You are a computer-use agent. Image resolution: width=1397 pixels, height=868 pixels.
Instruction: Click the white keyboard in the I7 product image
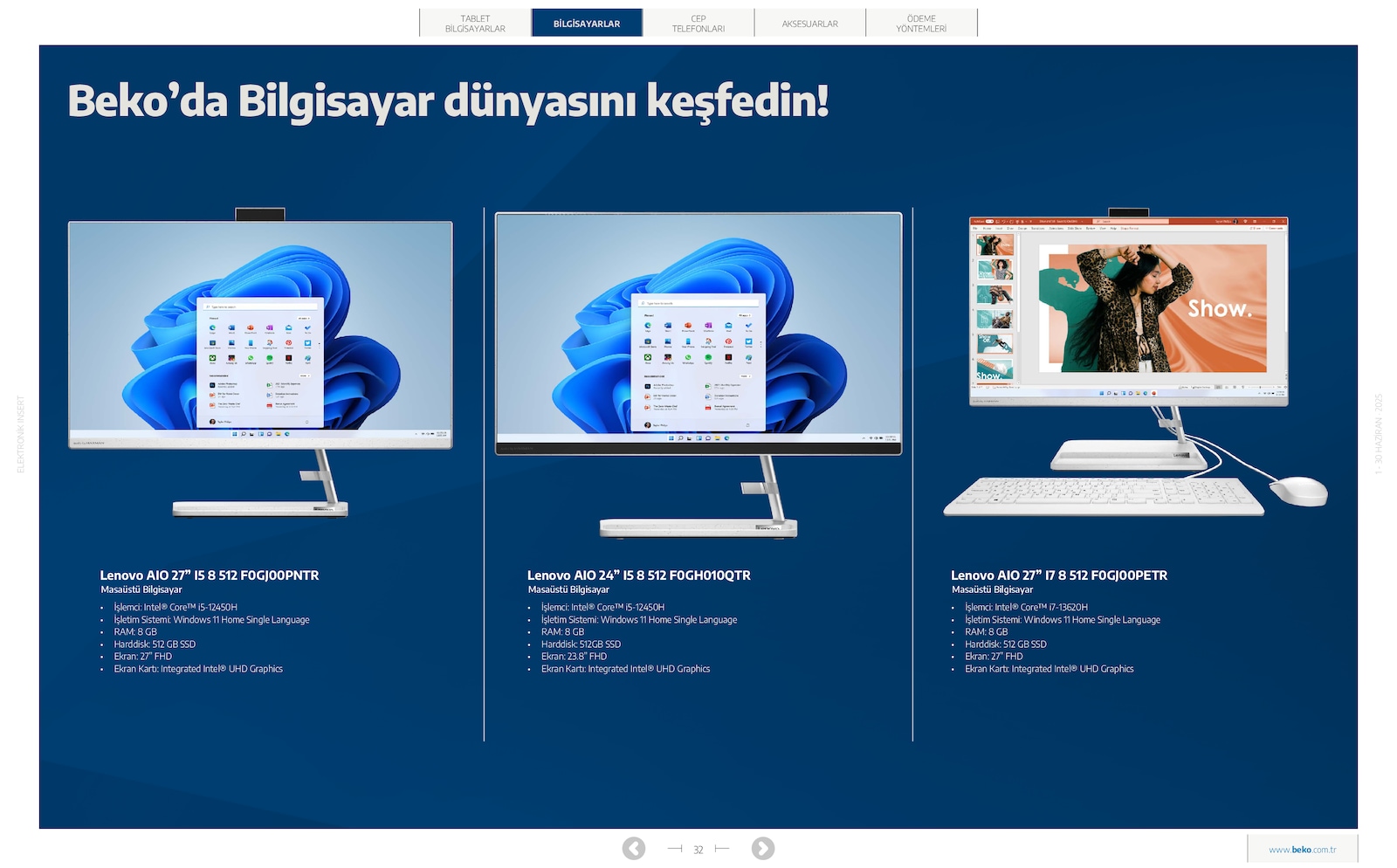[x=1104, y=496]
